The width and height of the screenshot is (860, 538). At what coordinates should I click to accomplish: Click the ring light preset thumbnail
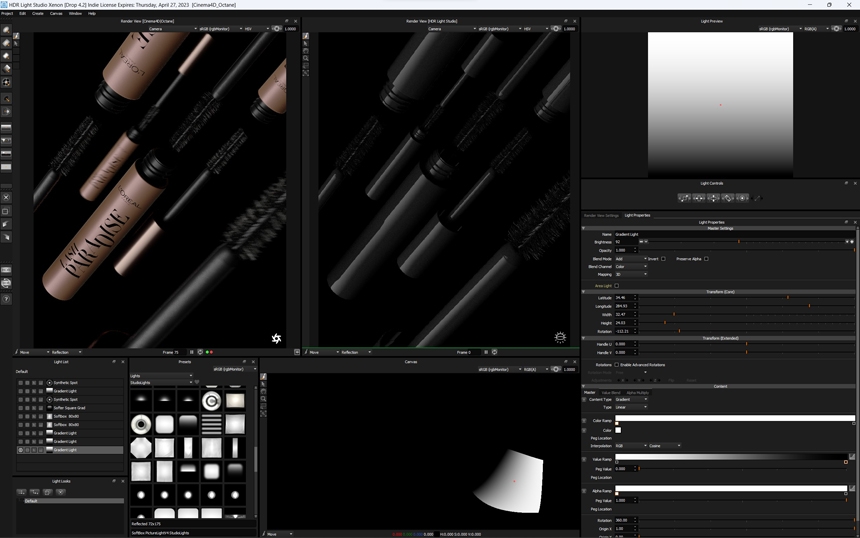click(141, 424)
